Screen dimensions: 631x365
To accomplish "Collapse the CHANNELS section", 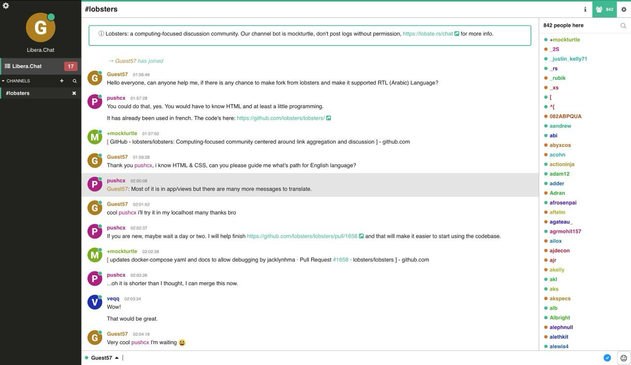I will click(x=16, y=81).
